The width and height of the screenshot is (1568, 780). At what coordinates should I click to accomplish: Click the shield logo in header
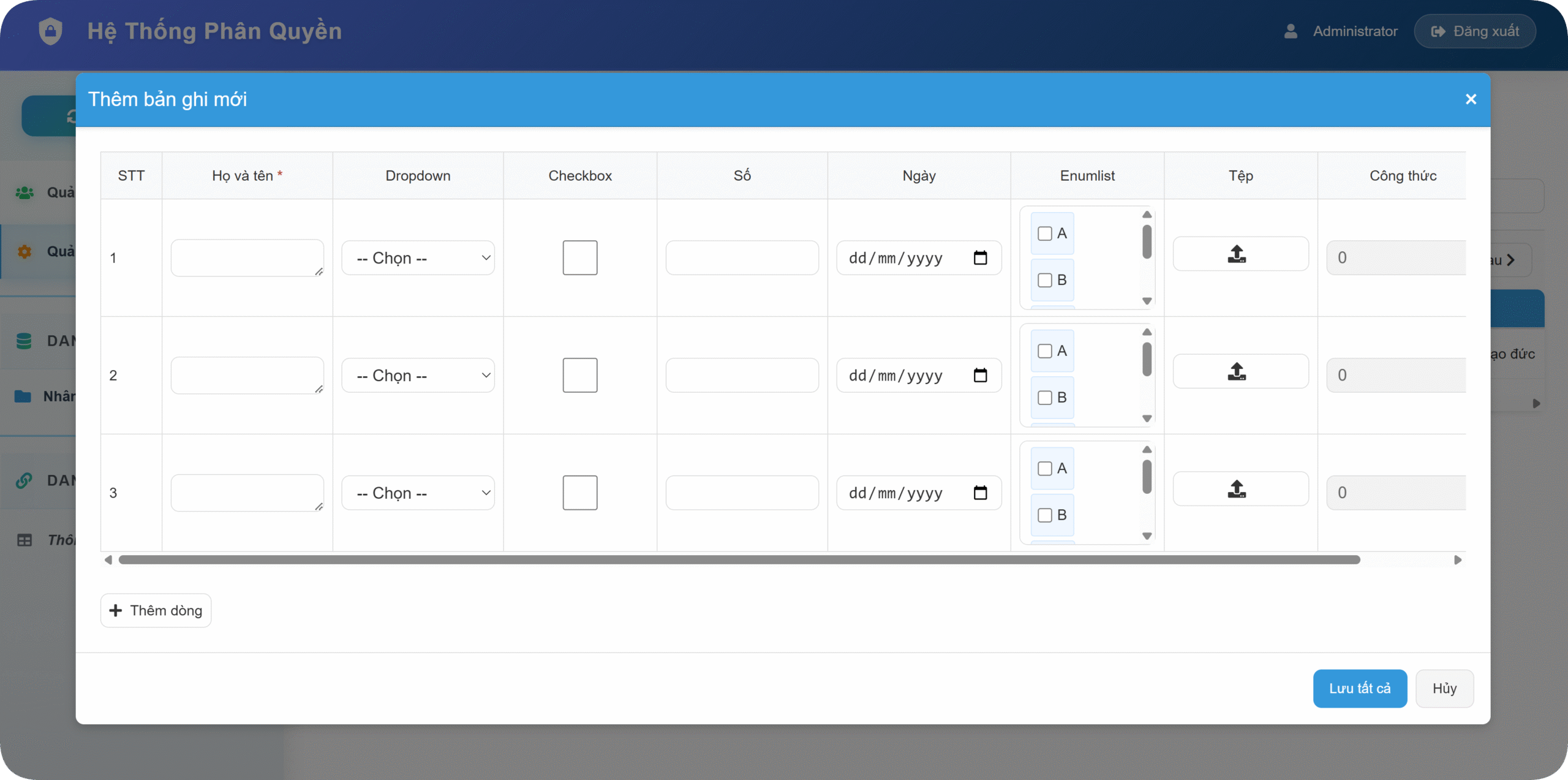pyautogui.click(x=50, y=31)
